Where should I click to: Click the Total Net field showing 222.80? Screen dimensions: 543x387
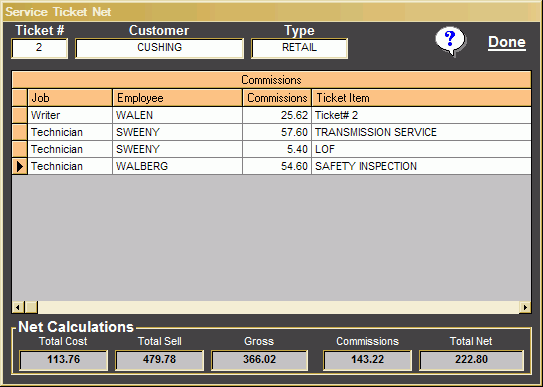[471, 360]
